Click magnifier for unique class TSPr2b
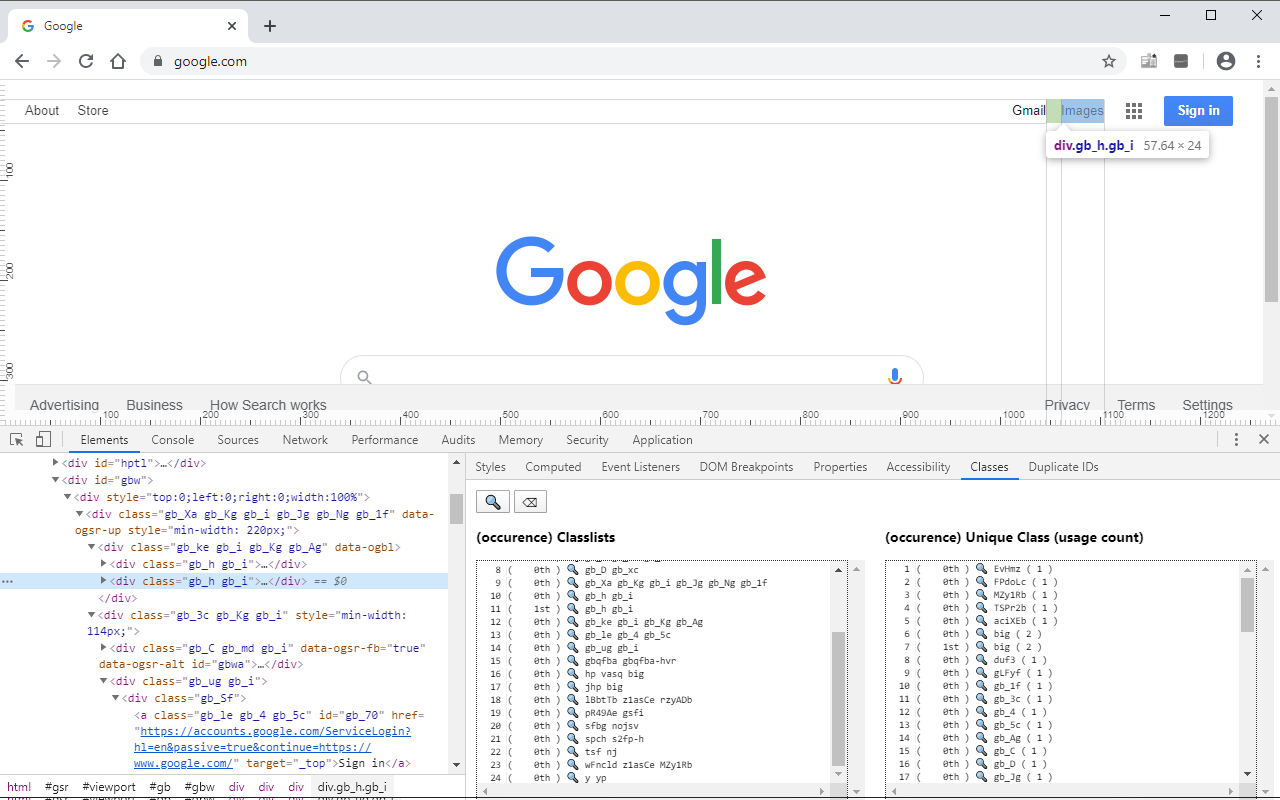Viewport: 1280px width, 800px height. click(x=982, y=608)
